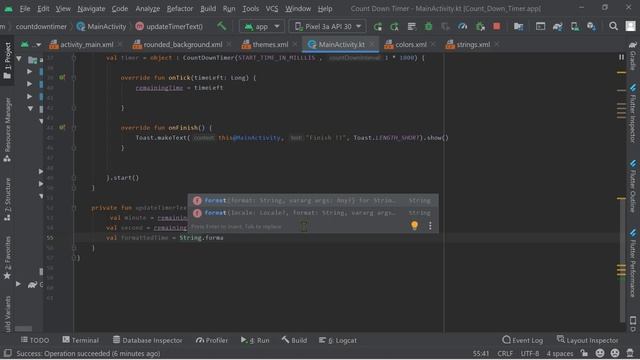This screenshot has height=360, width=640.
Task: Click the override gutter icon beside onTick
Action: coord(62,77)
